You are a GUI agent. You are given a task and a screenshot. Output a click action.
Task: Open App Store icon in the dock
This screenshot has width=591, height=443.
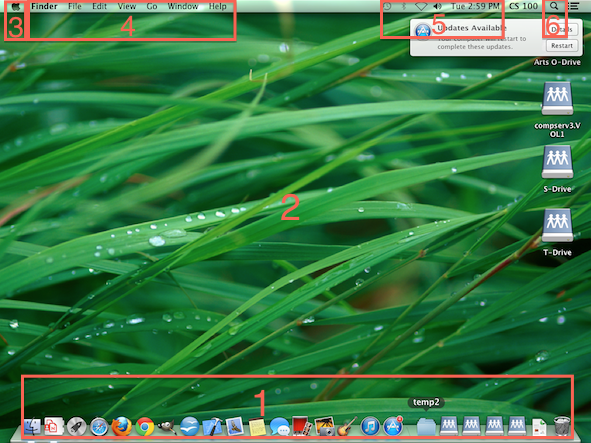click(393, 427)
